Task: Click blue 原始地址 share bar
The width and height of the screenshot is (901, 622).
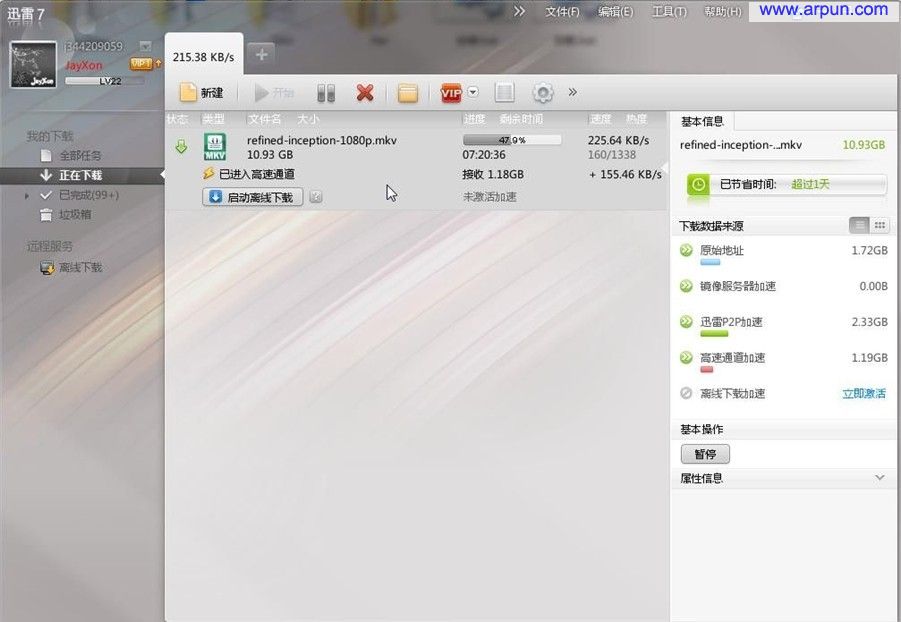Action: [710, 262]
